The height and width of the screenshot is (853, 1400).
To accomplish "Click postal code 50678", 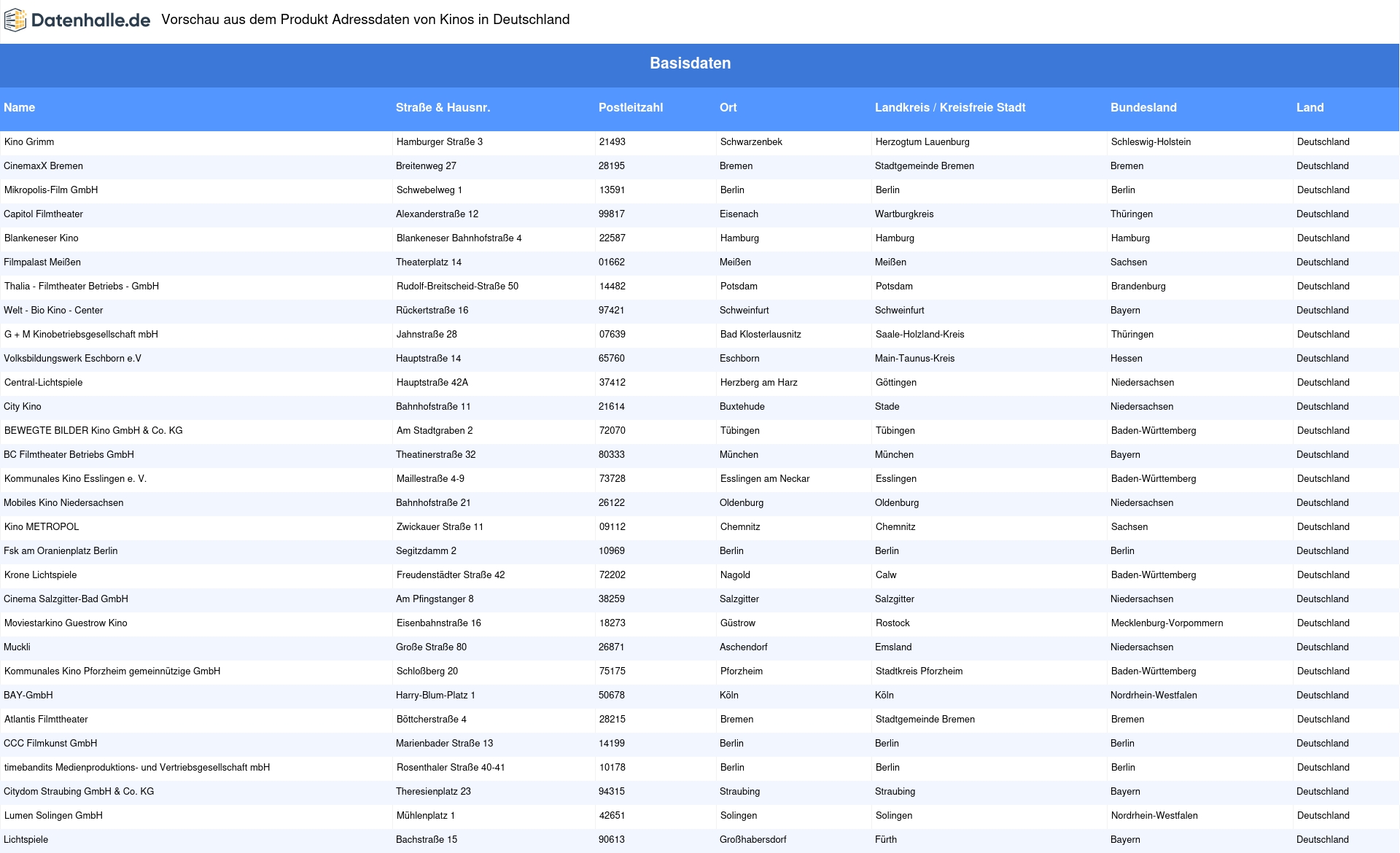I will point(612,696).
